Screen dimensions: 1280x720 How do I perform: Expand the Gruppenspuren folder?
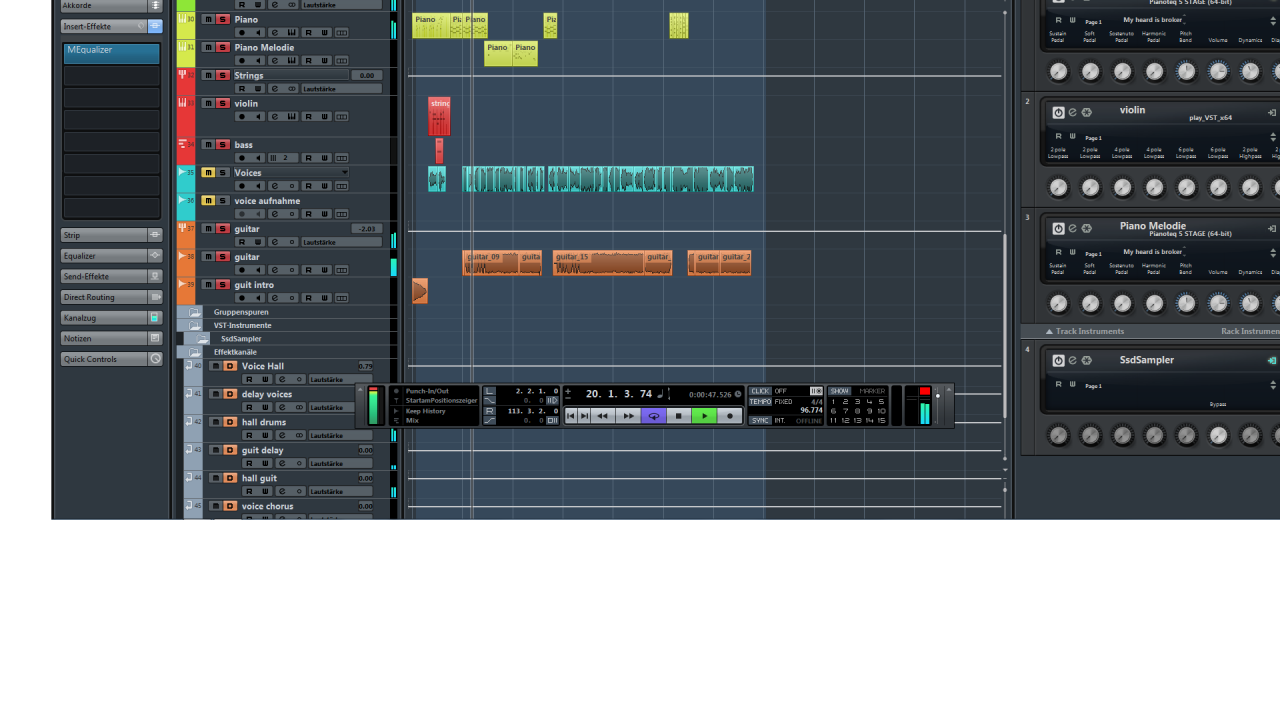coord(195,312)
